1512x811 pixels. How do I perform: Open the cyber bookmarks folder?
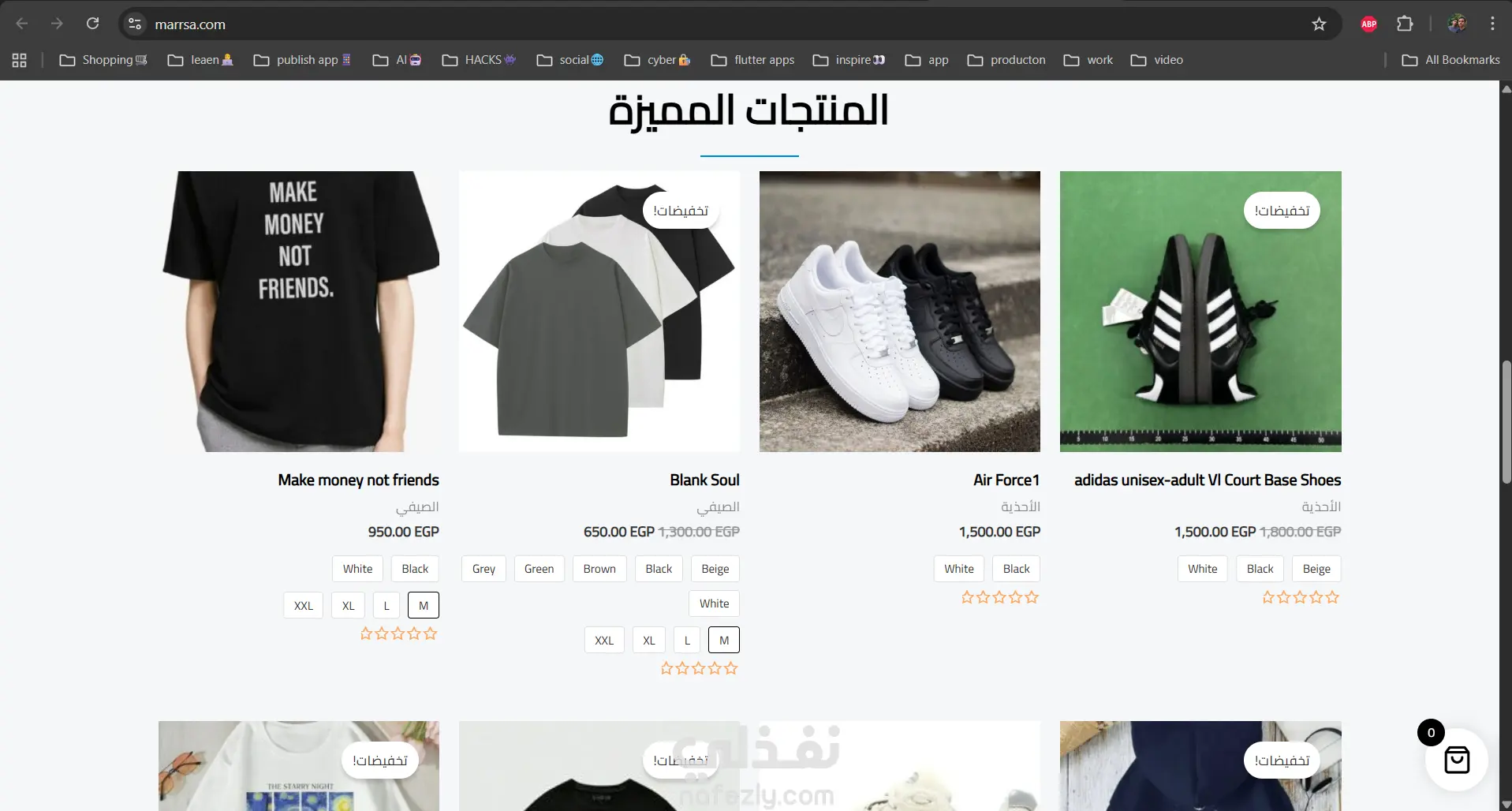pyautogui.click(x=657, y=60)
